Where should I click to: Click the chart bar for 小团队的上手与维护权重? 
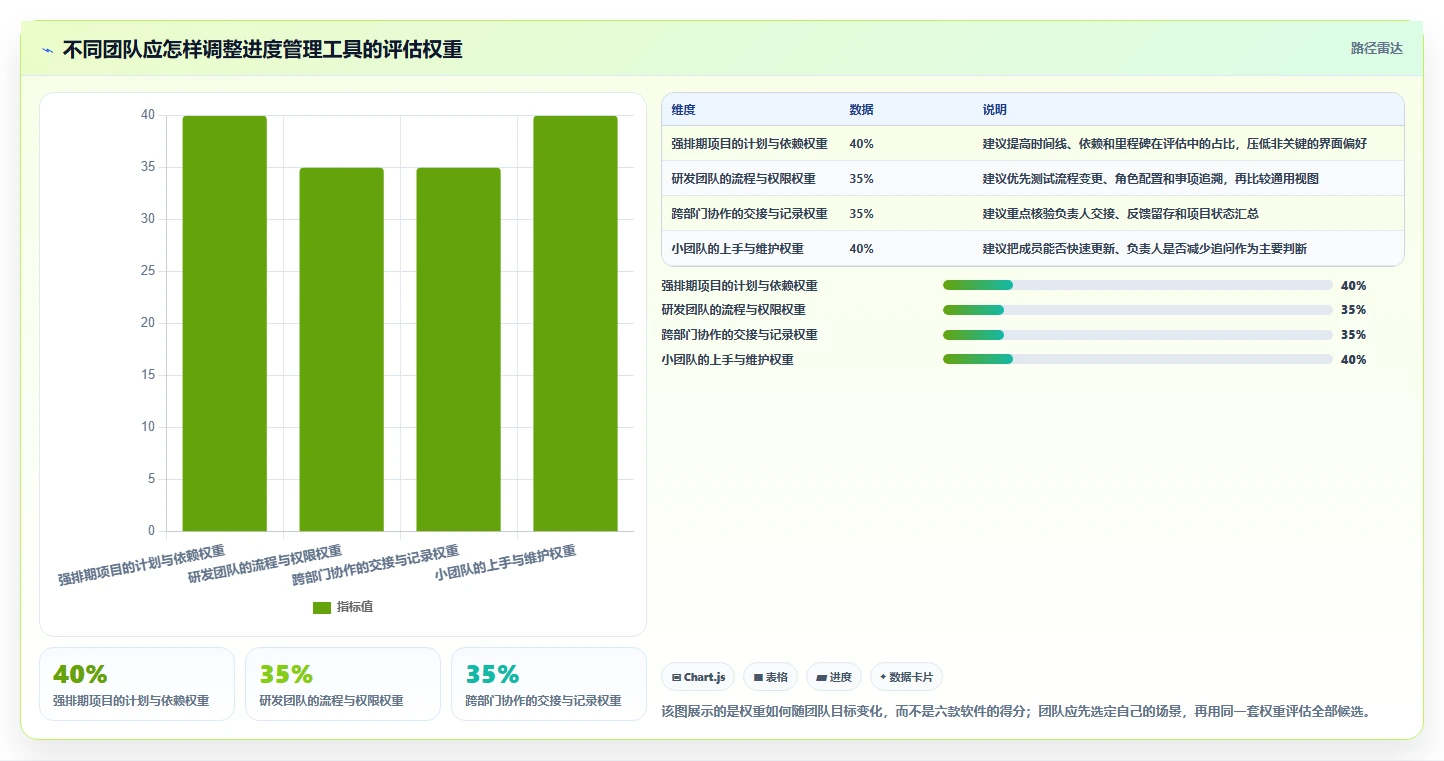(575, 323)
